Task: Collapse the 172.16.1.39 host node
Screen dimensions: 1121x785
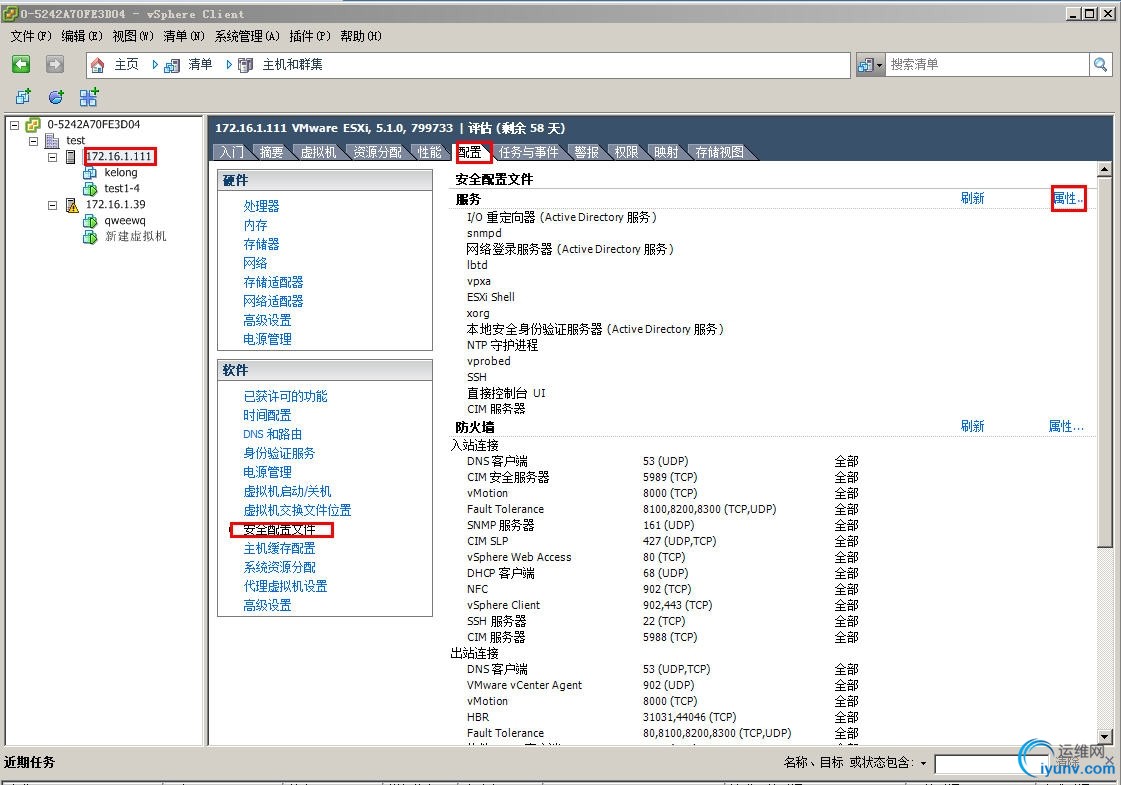Action: point(52,205)
